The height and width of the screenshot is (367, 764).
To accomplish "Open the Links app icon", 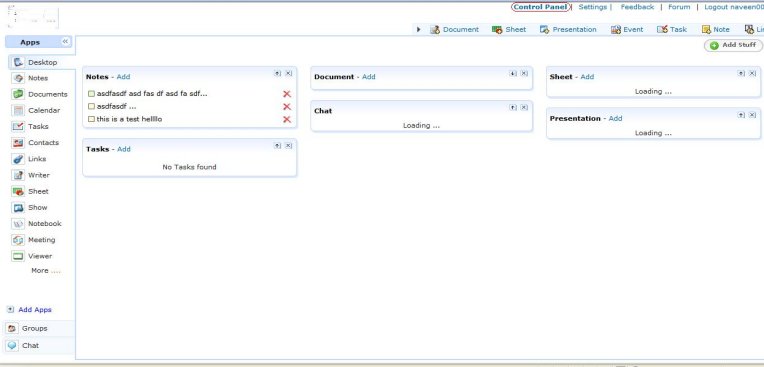I will coord(19,159).
